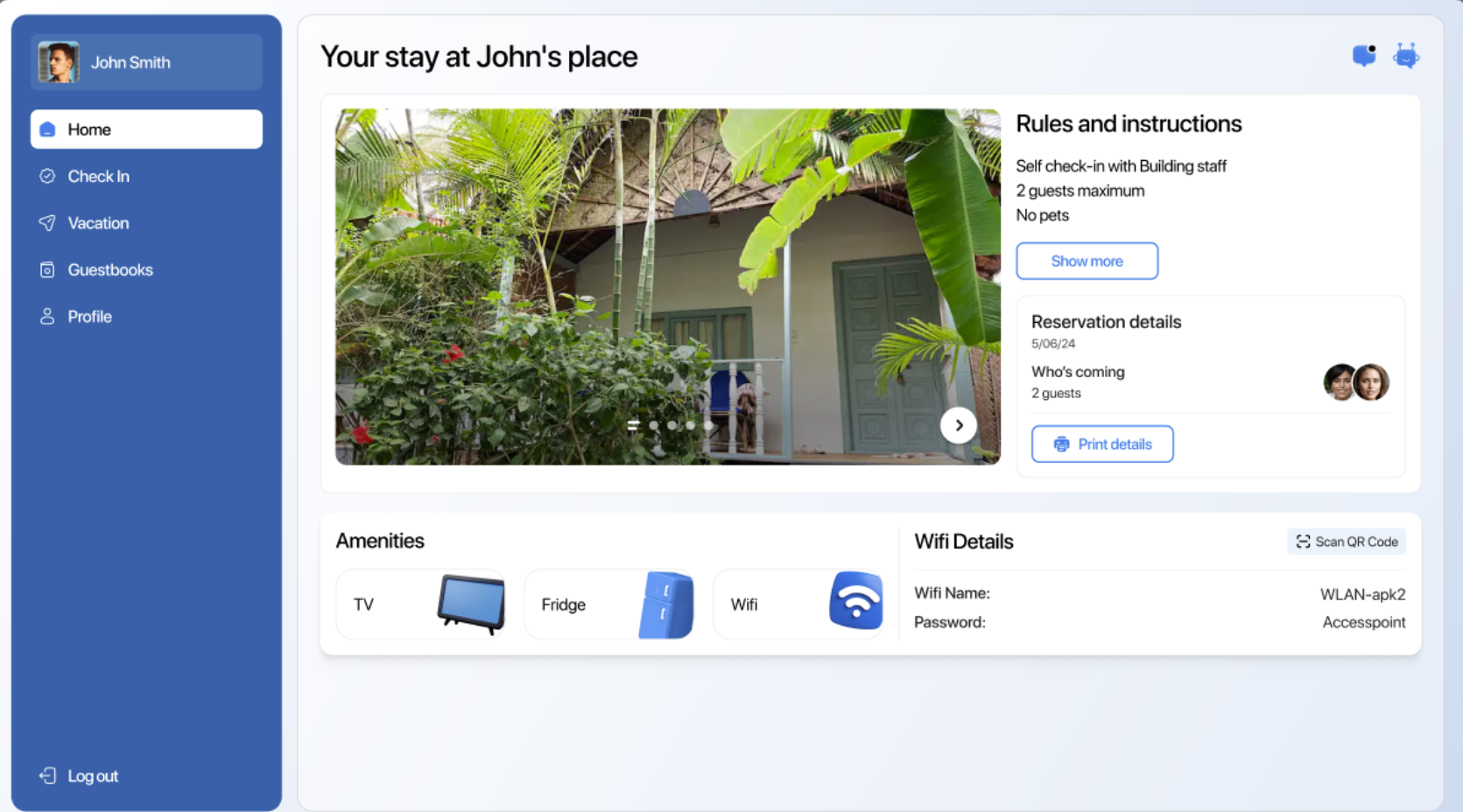Open Profile from the sidebar
This screenshot has width=1463, height=812.
(x=89, y=317)
